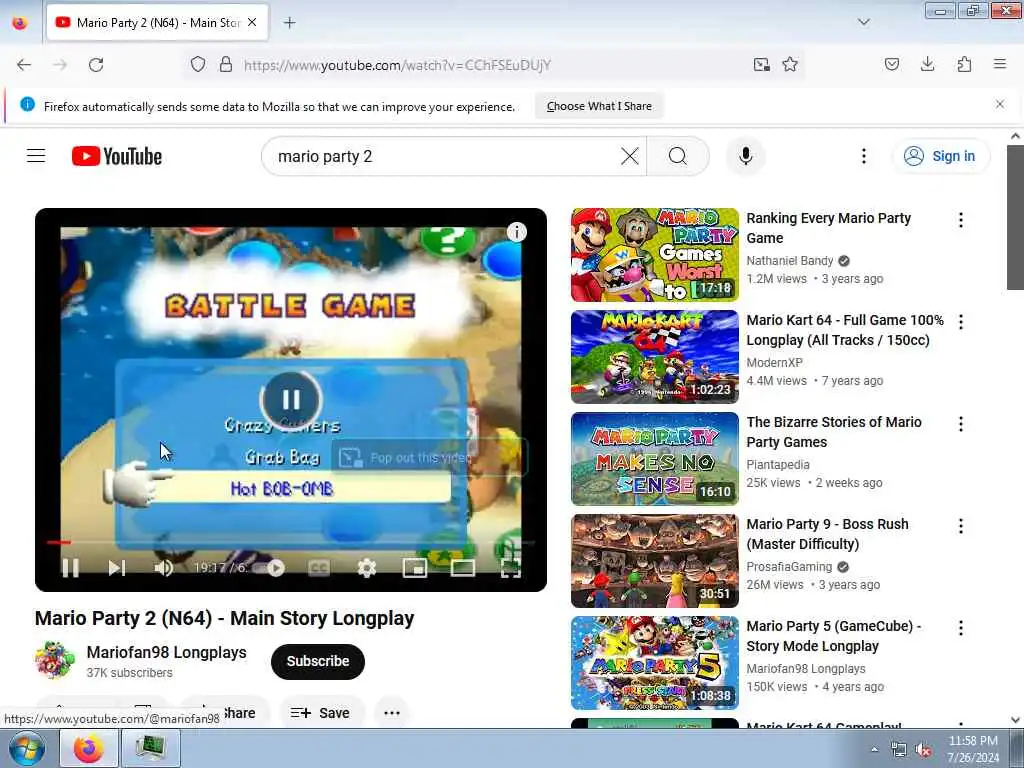
Task: Open YouTube settings three-dot menu
Action: [x=863, y=156]
